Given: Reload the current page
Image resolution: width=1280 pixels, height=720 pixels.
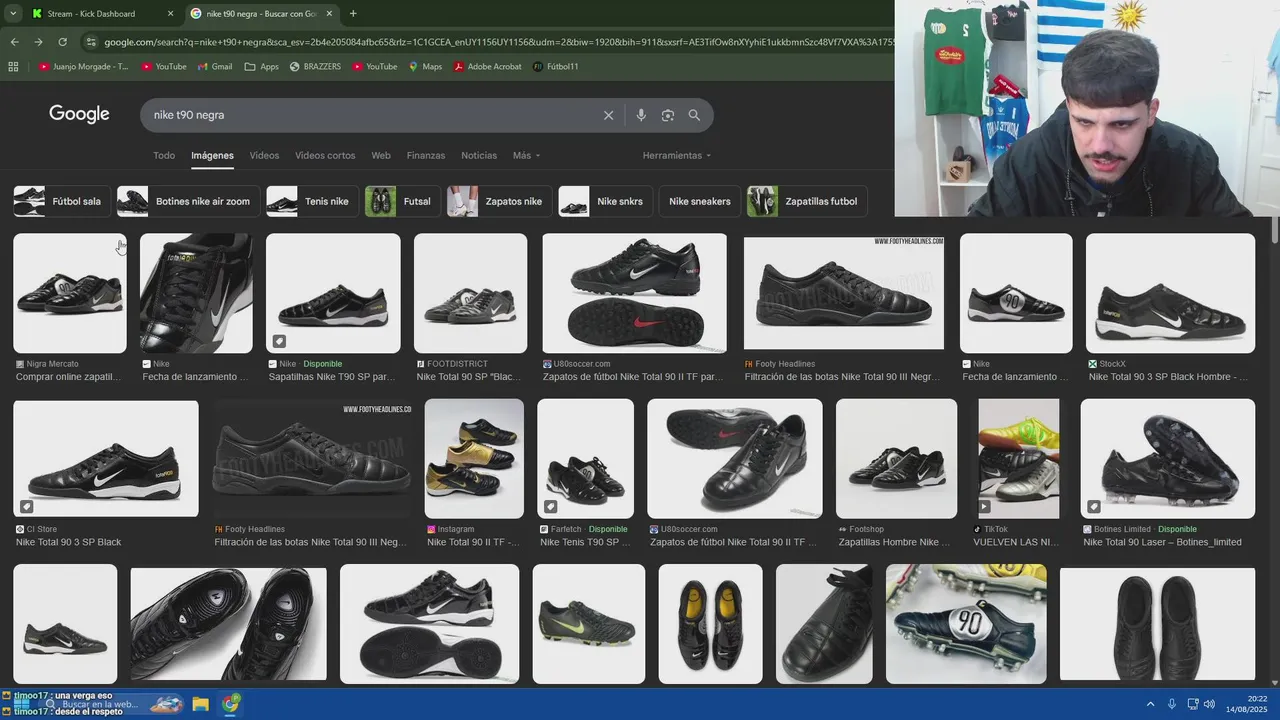Looking at the screenshot, I should (62, 42).
